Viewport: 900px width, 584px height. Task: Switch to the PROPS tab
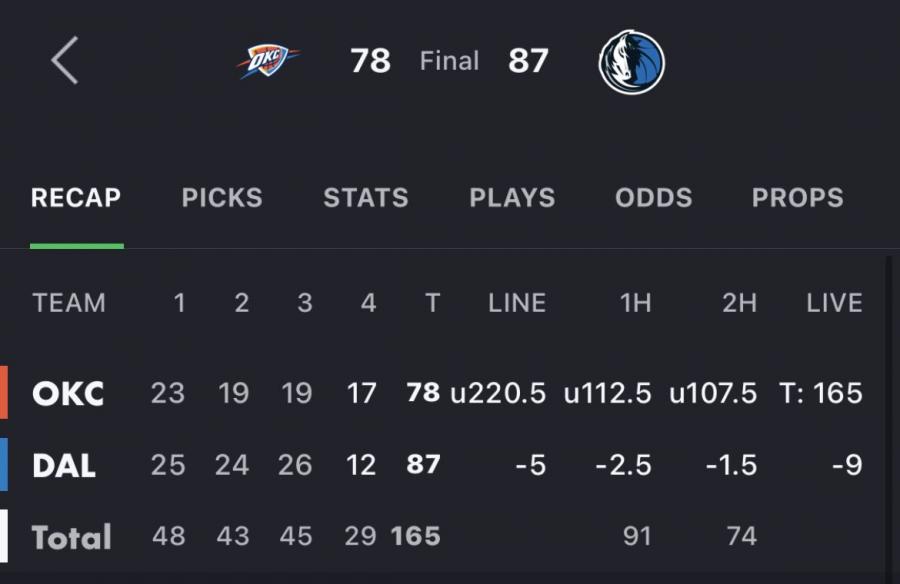click(798, 198)
